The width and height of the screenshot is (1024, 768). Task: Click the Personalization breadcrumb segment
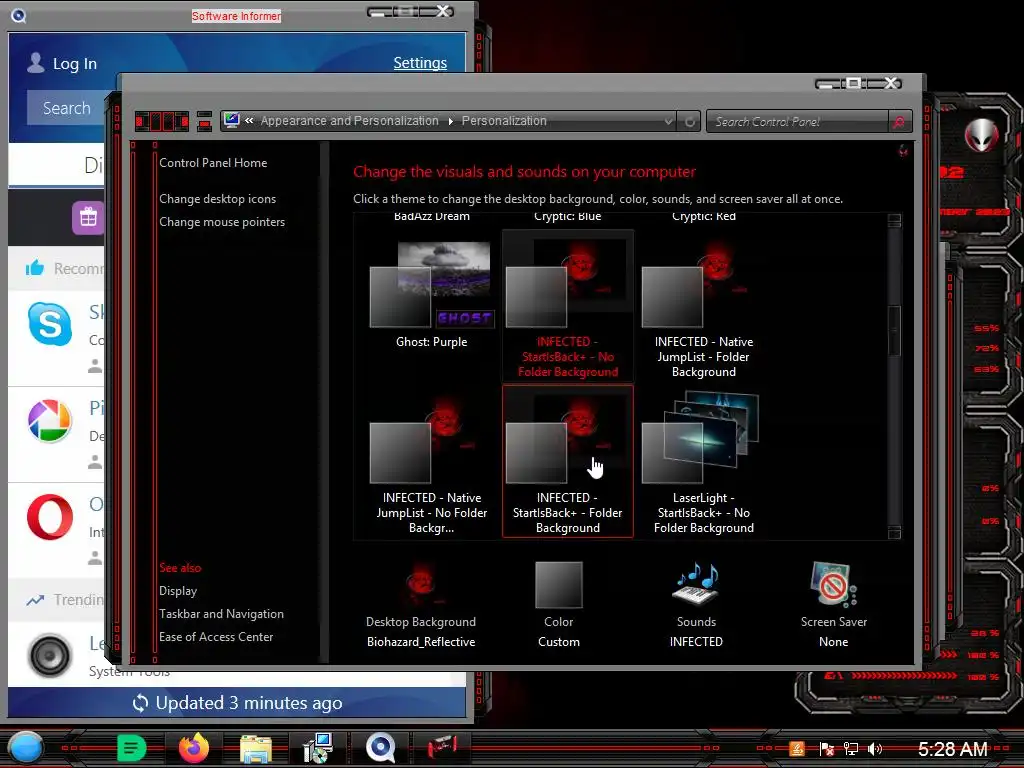pos(504,121)
